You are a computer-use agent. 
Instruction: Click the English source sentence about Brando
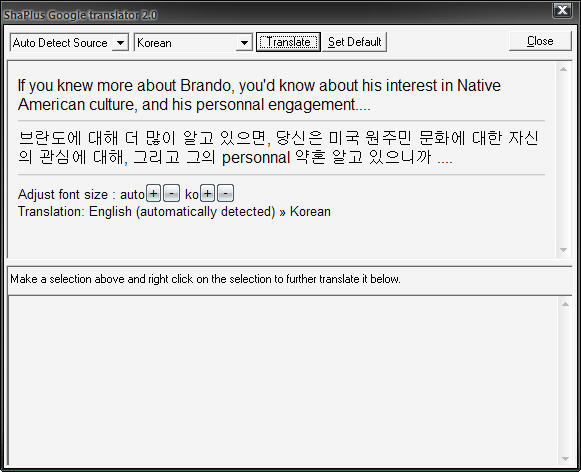coord(259,95)
